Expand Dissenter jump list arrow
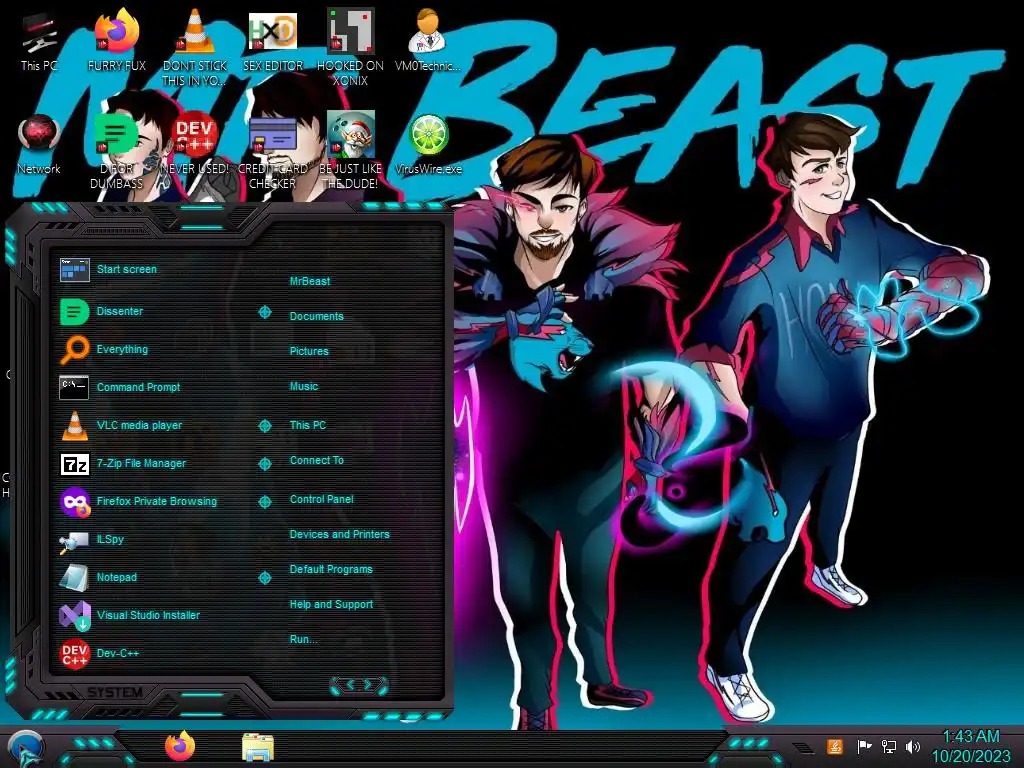This screenshot has height=768, width=1024. click(x=264, y=312)
